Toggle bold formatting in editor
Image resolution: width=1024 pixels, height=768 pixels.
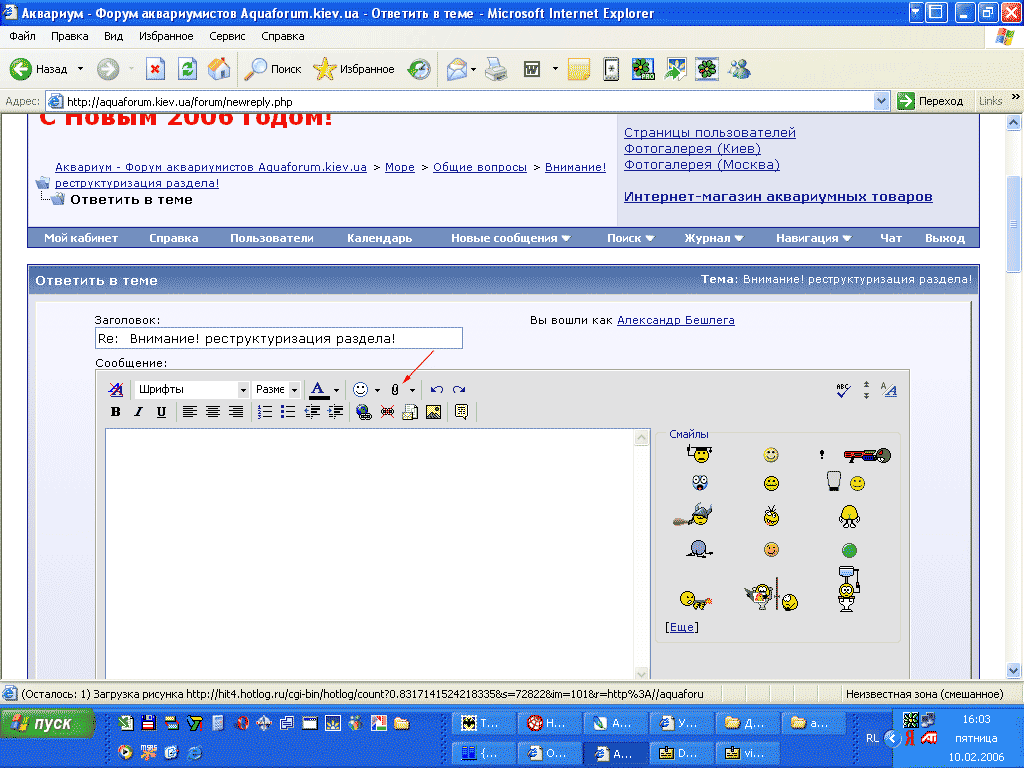click(x=116, y=412)
